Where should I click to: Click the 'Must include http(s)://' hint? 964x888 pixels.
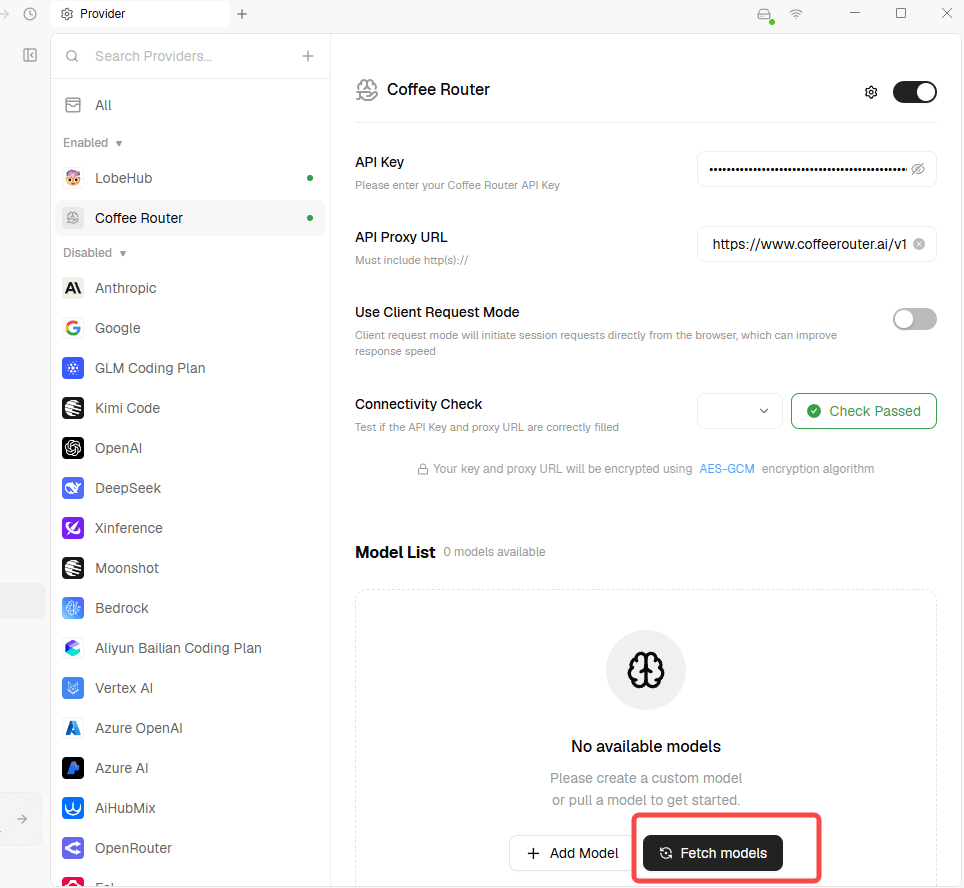click(x=411, y=260)
